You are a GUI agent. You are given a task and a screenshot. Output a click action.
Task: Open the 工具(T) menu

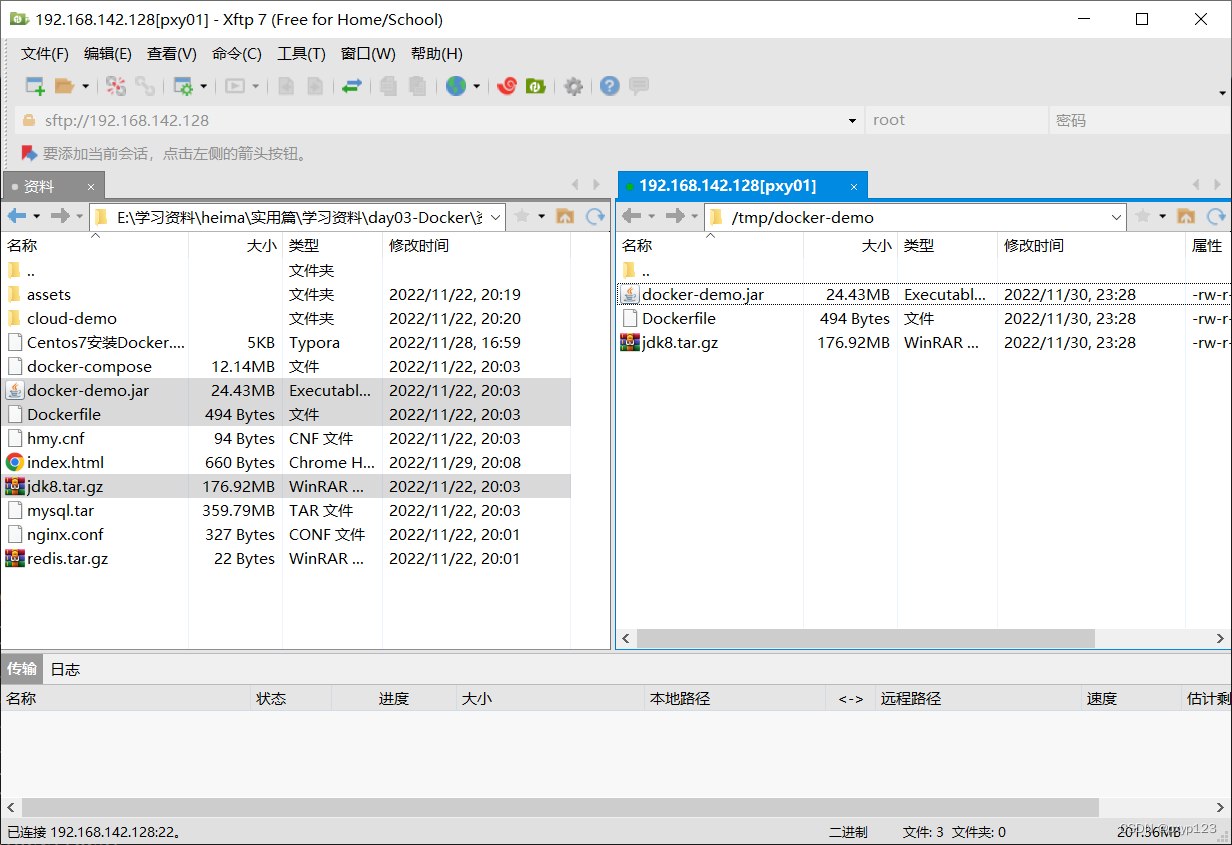coord(301,54)
